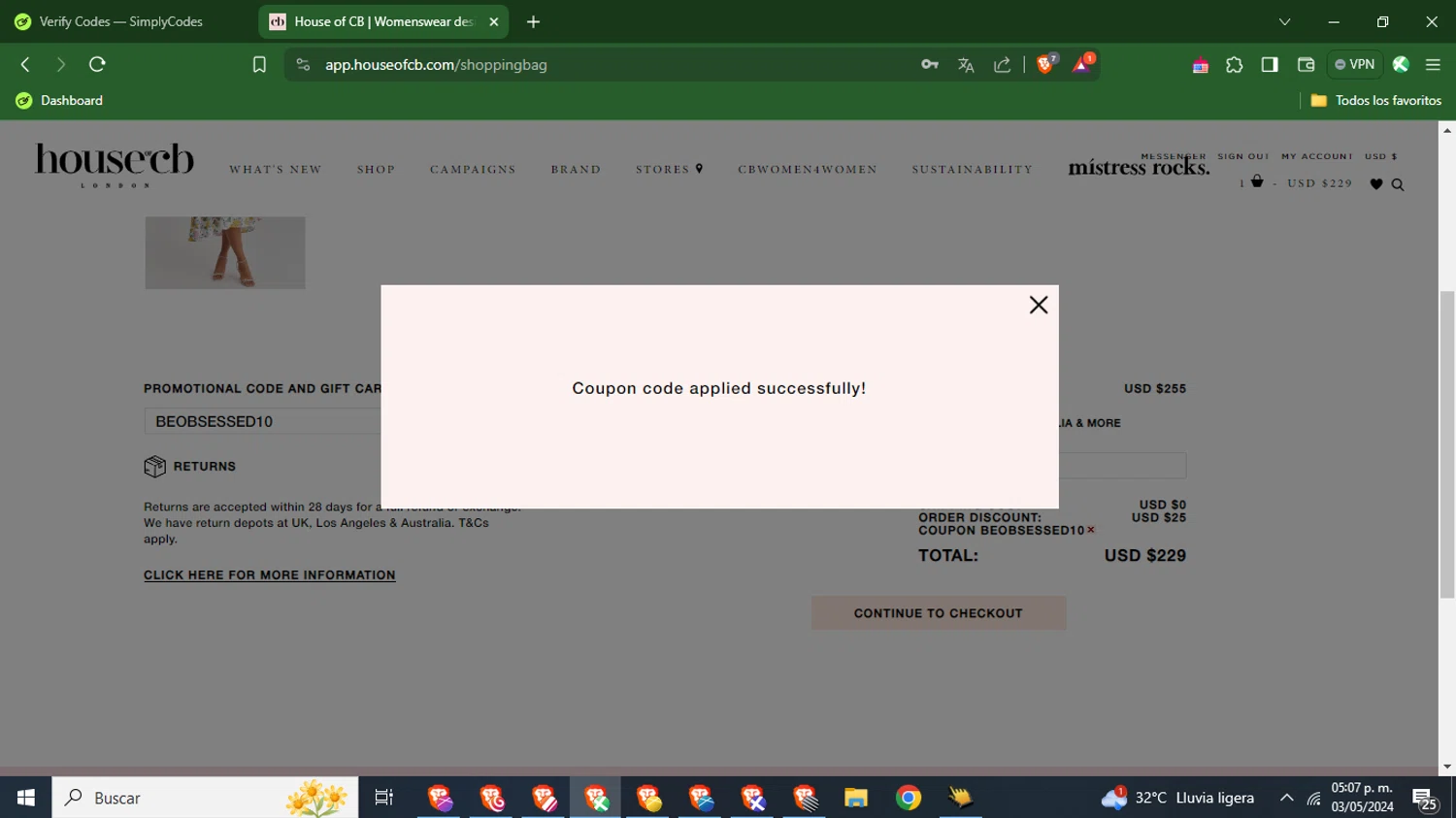This screenshot has width=1456, height=818.
Task: Open the Windows Start menu
Action: pyautogui.click(x=25, y=798)
